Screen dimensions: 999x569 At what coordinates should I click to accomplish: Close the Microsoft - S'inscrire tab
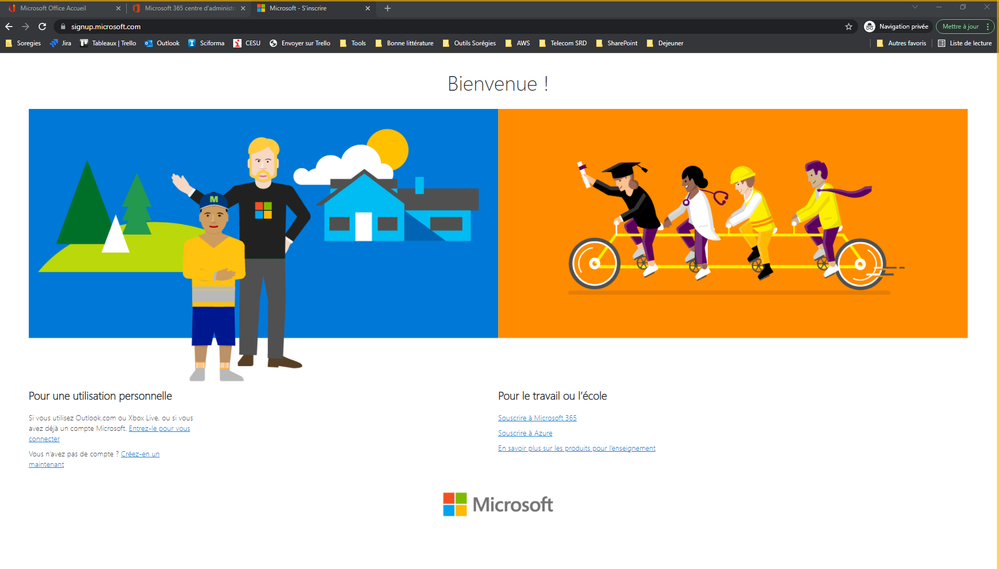point(368,8)
